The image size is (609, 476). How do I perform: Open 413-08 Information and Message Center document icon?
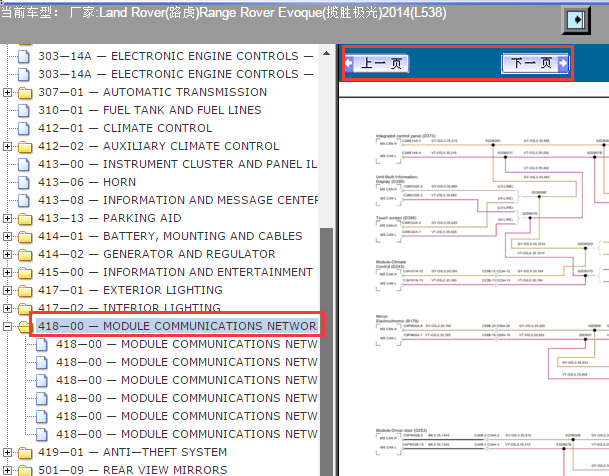(24, 200)
